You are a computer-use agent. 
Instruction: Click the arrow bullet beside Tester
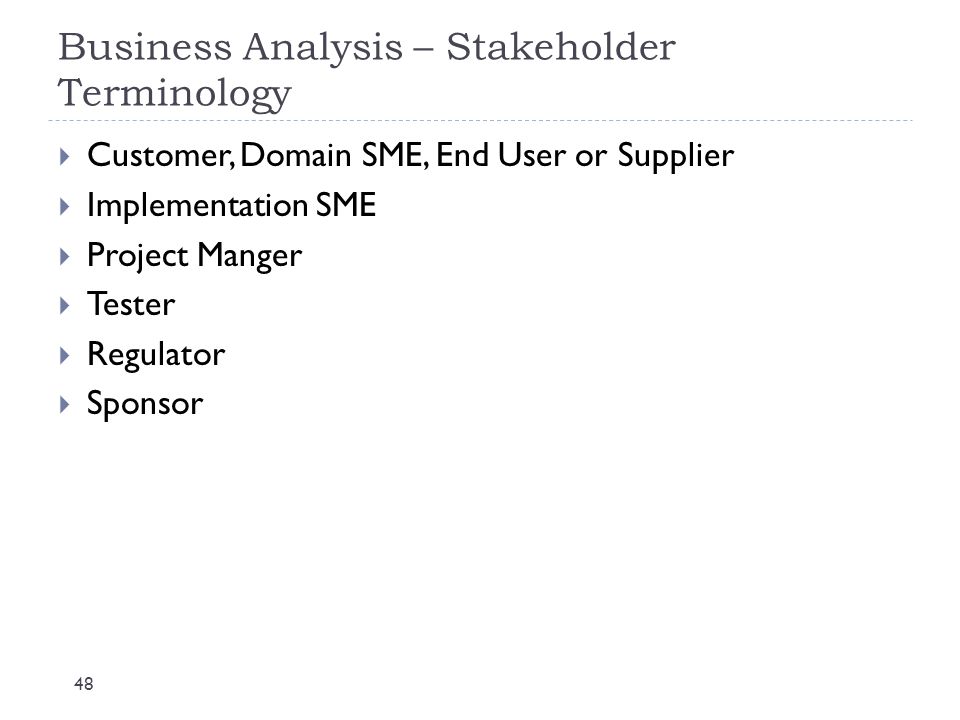pyautogui.click(x=65, y=306)
